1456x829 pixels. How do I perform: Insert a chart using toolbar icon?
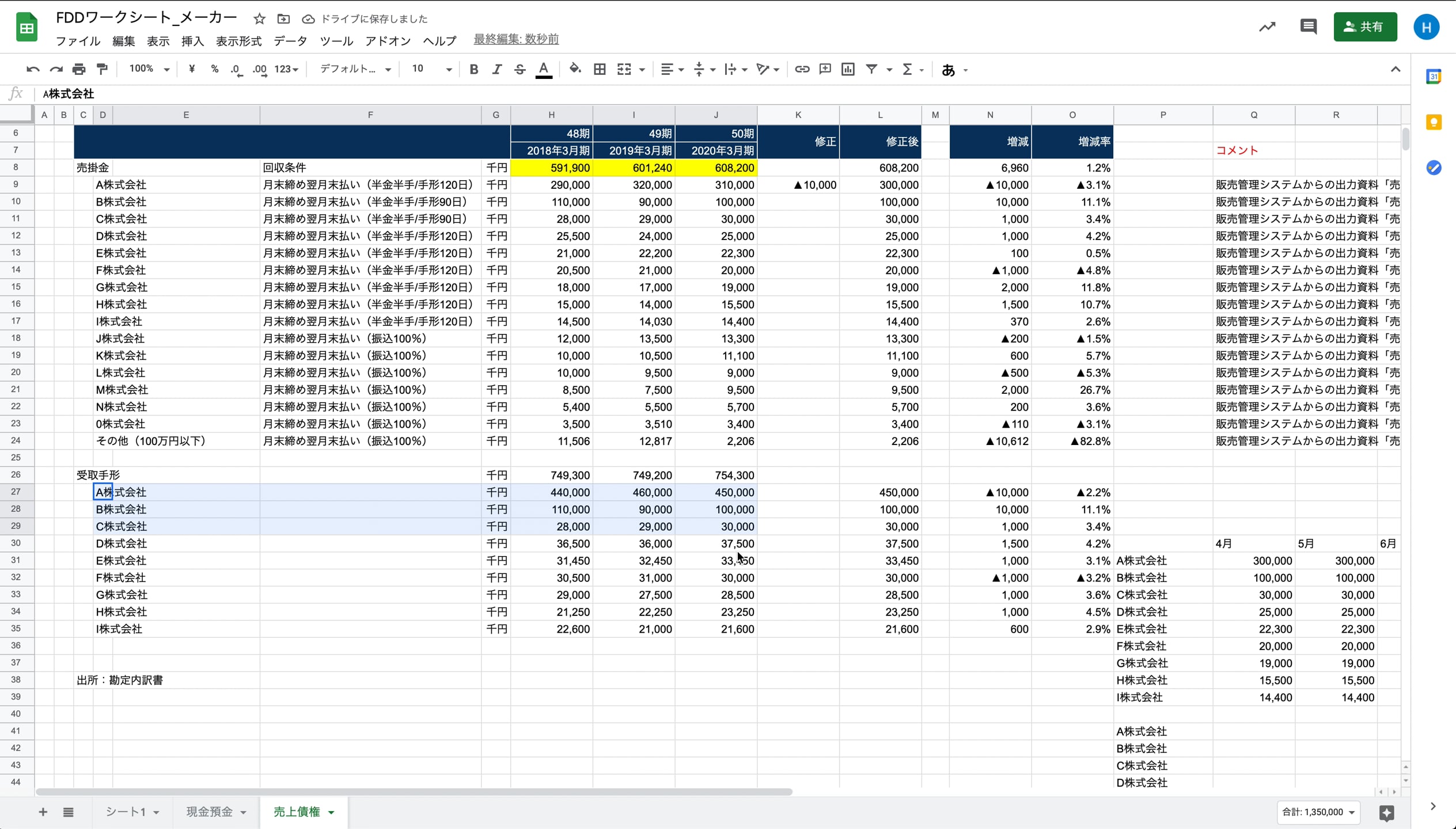[x=848, y=69]
